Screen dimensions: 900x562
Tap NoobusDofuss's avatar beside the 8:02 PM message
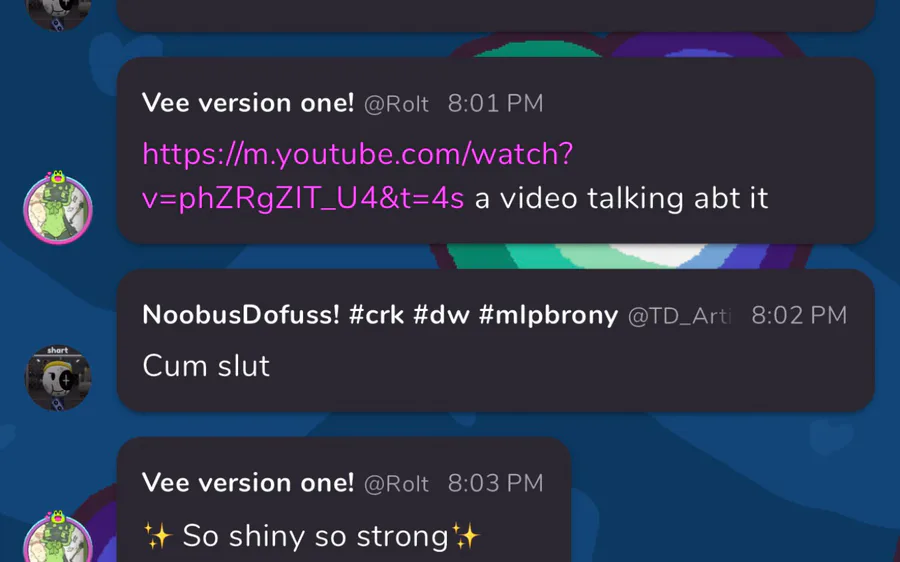(57, 377)
